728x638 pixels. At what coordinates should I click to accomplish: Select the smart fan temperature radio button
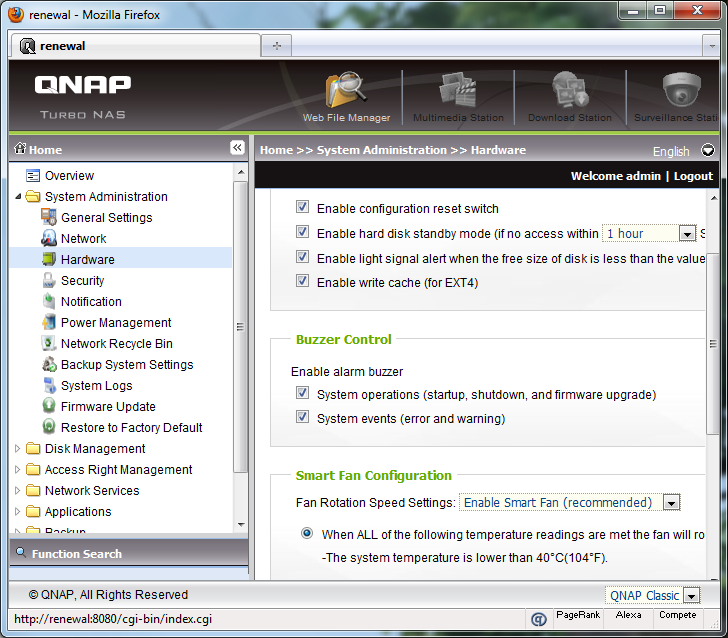307,534
